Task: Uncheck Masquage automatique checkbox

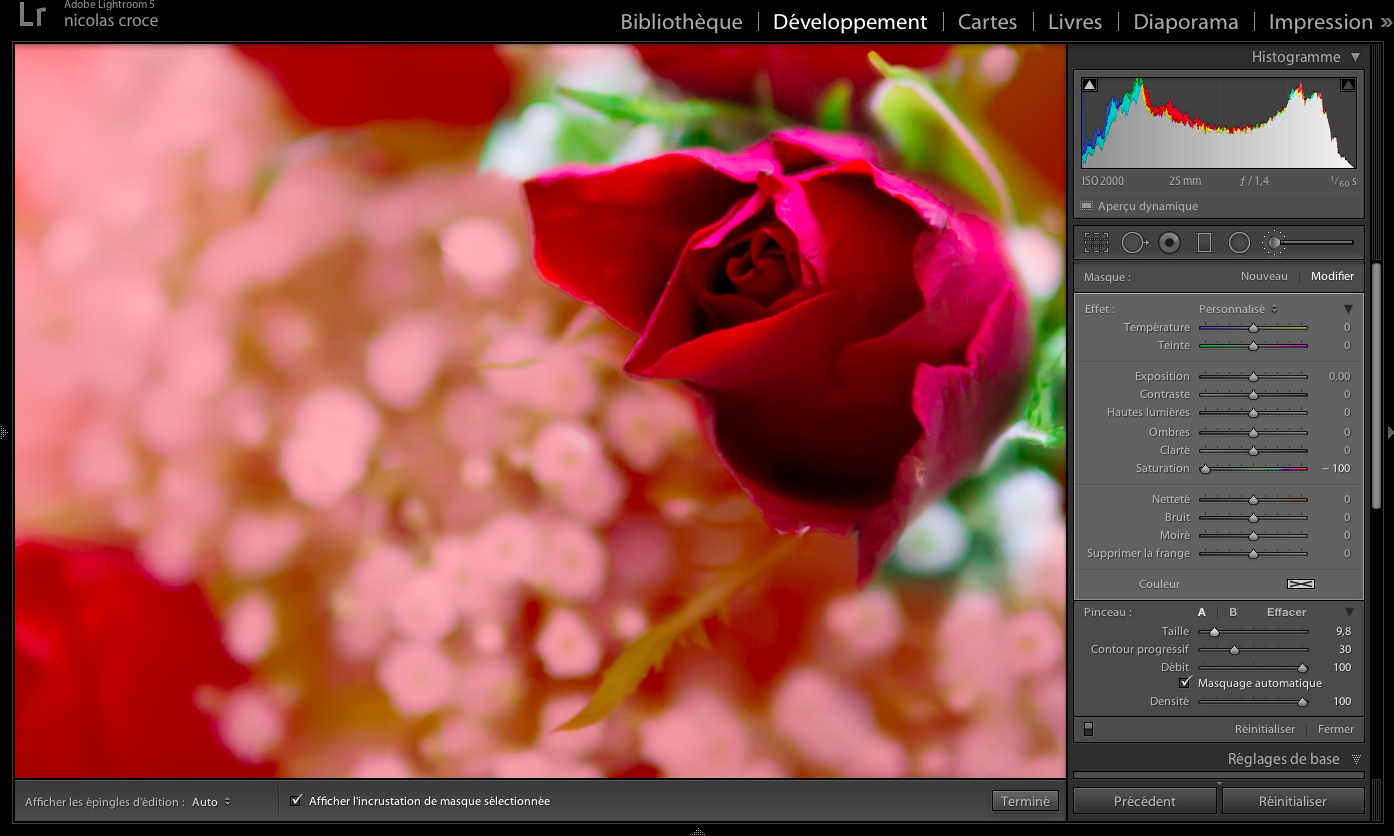Action: [1186, 683]
